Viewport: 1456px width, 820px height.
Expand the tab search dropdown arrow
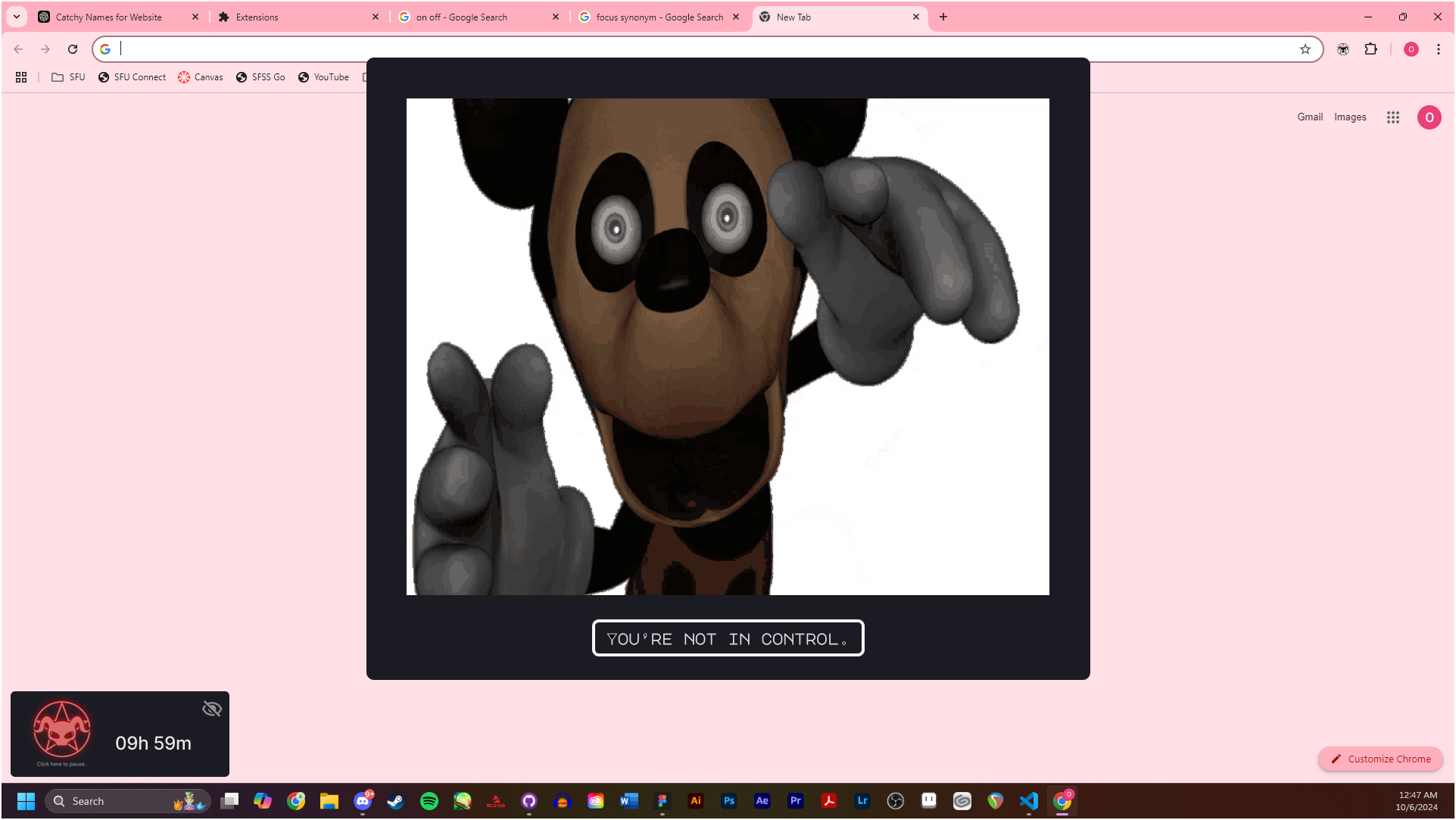[16, 17]
